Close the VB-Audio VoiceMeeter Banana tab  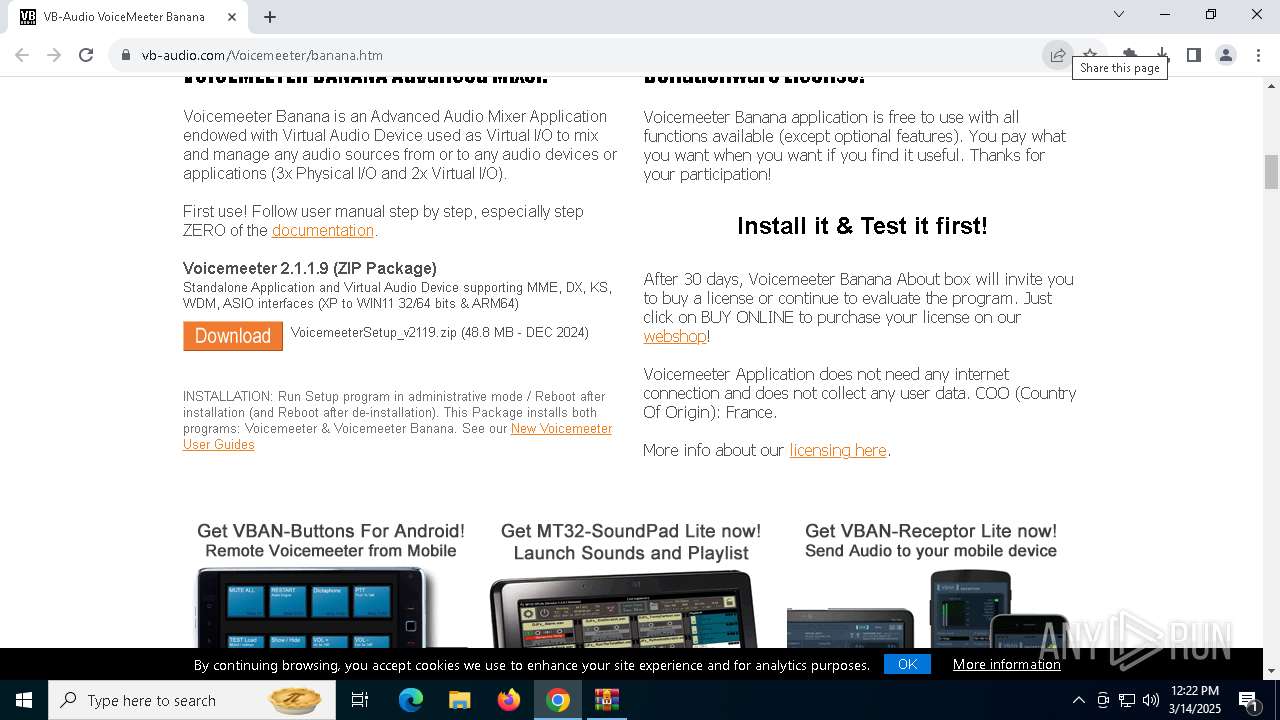coord(233,17)
